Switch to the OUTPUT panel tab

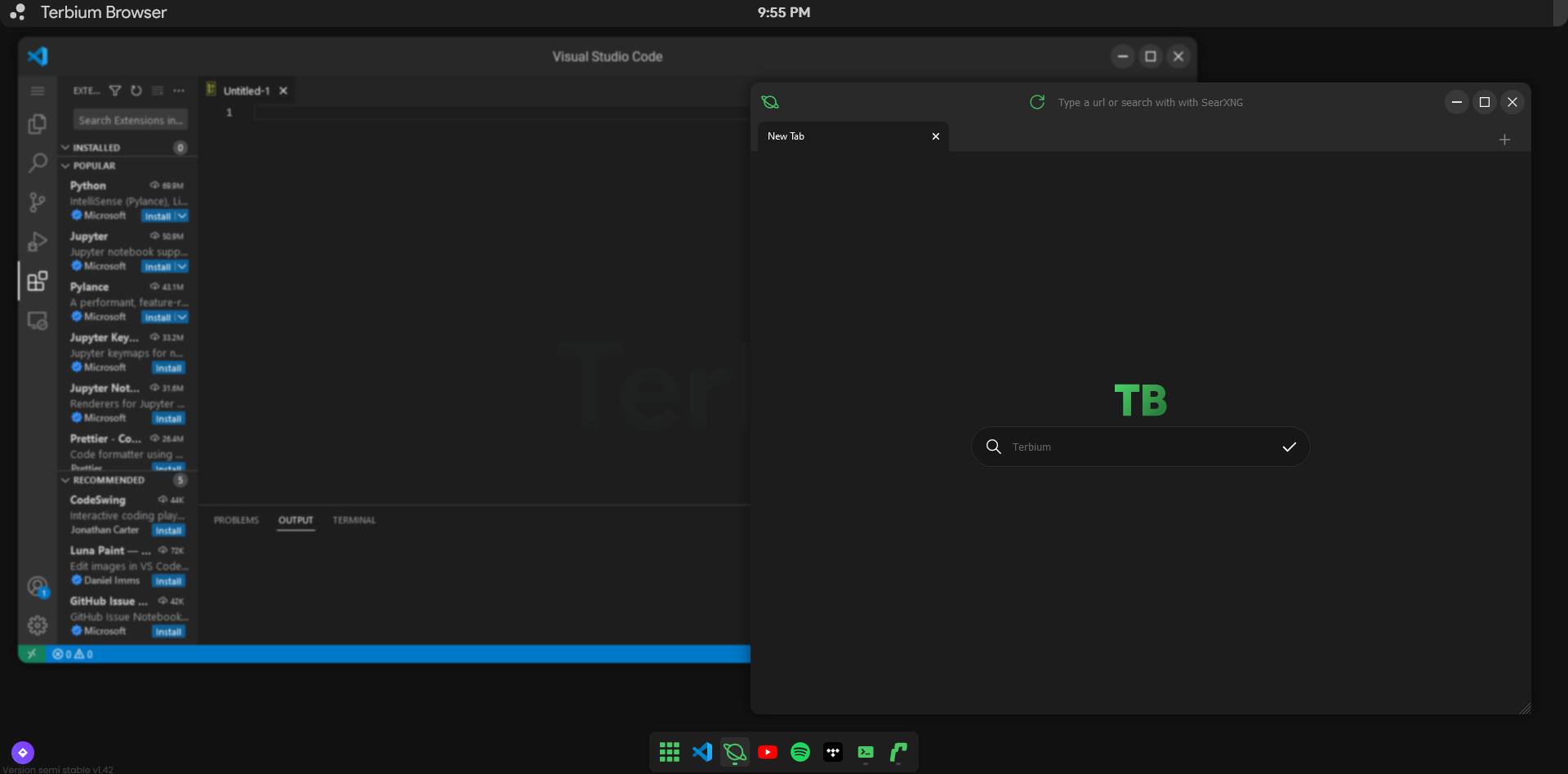(x=296, y=520)
